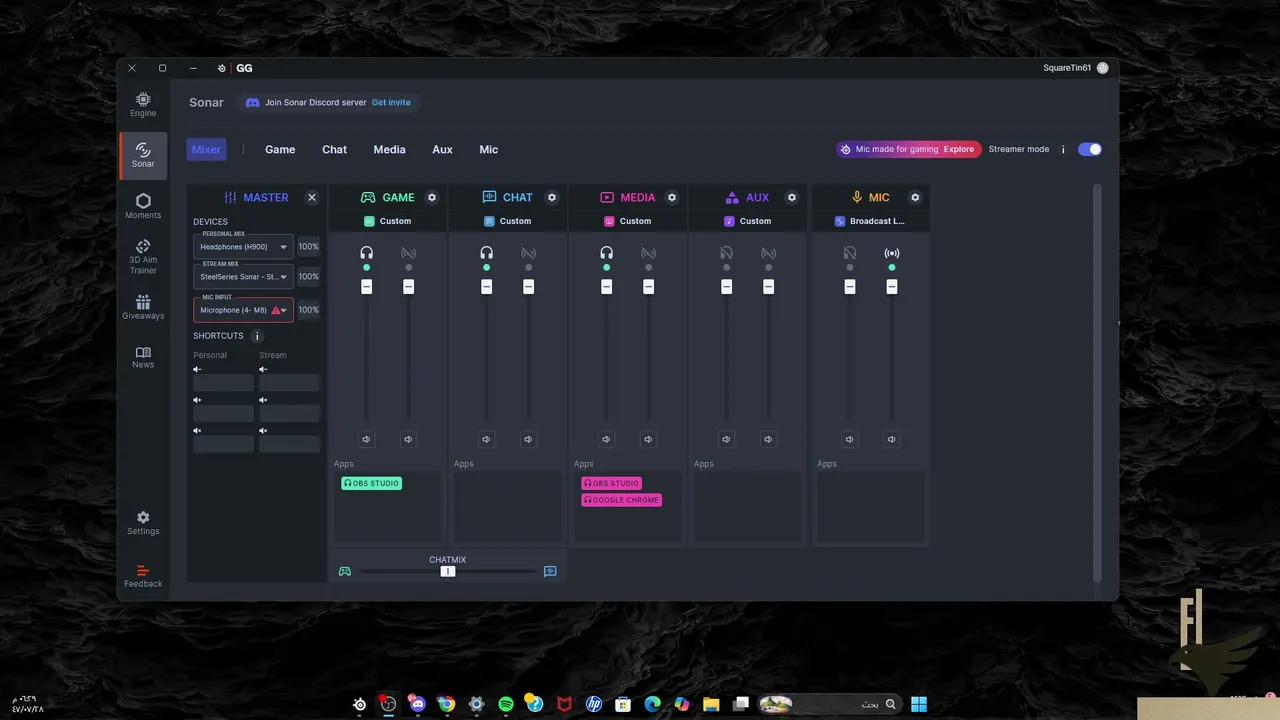Mute GAME channel personal mix speaker button
Viewport: 1280px width, 720px height.
[366, 439]
